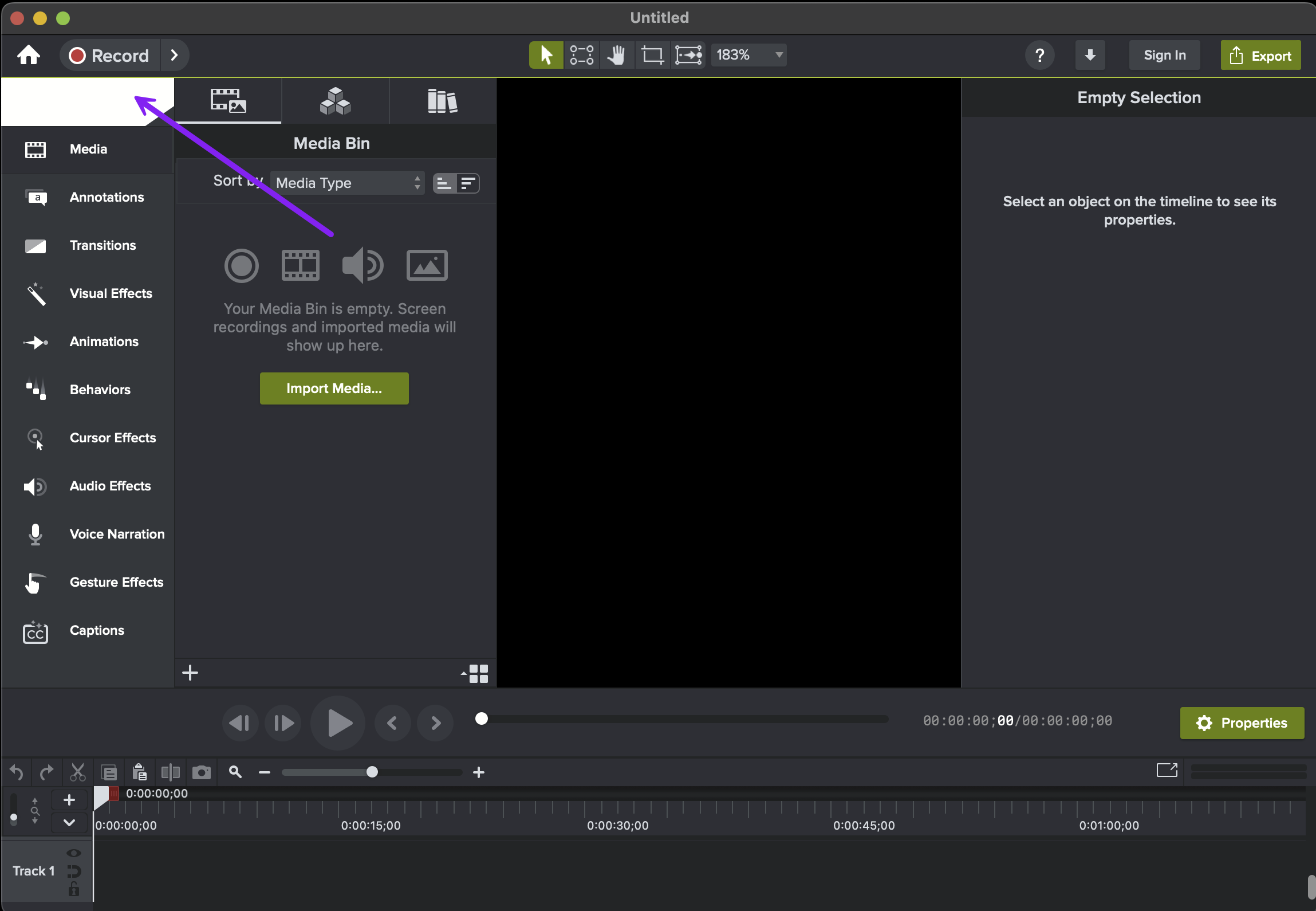Take snapshot with camera icon

click(x=201, y=772)
